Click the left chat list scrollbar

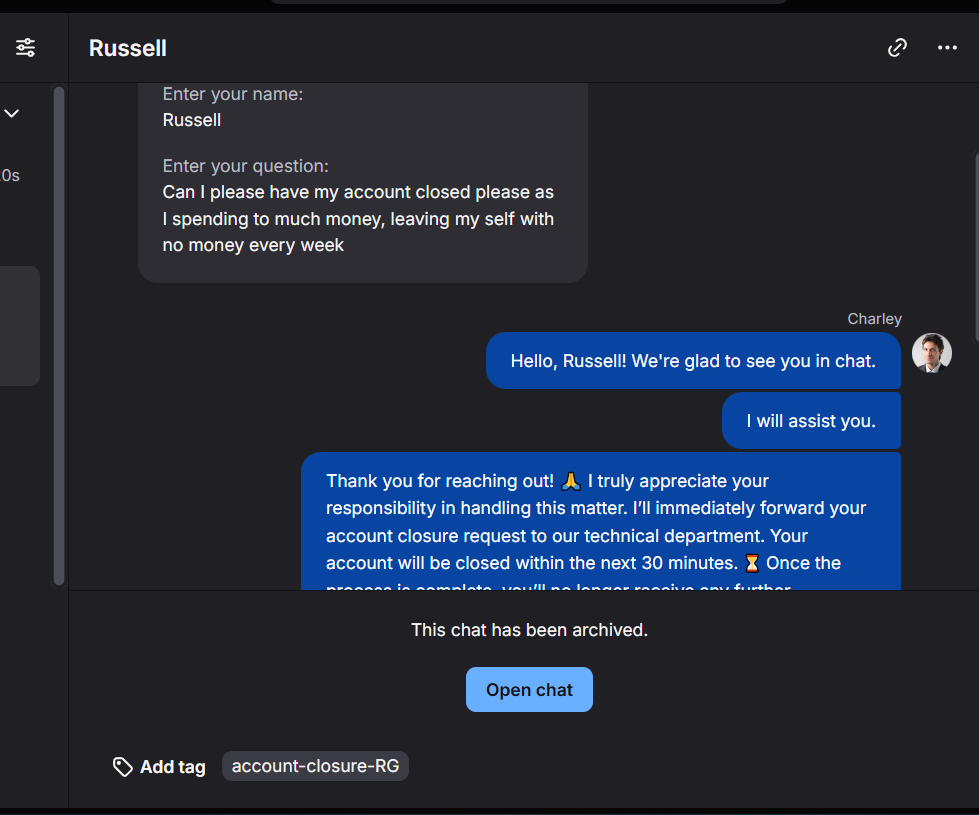click(x=59, y=335)
